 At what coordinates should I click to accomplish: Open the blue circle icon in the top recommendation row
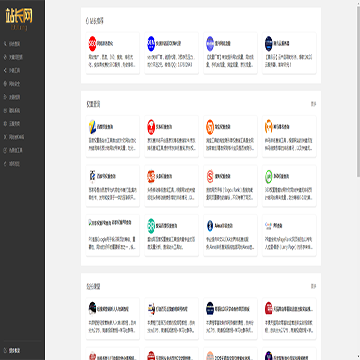pyautogui.click(x=151, y=43)
